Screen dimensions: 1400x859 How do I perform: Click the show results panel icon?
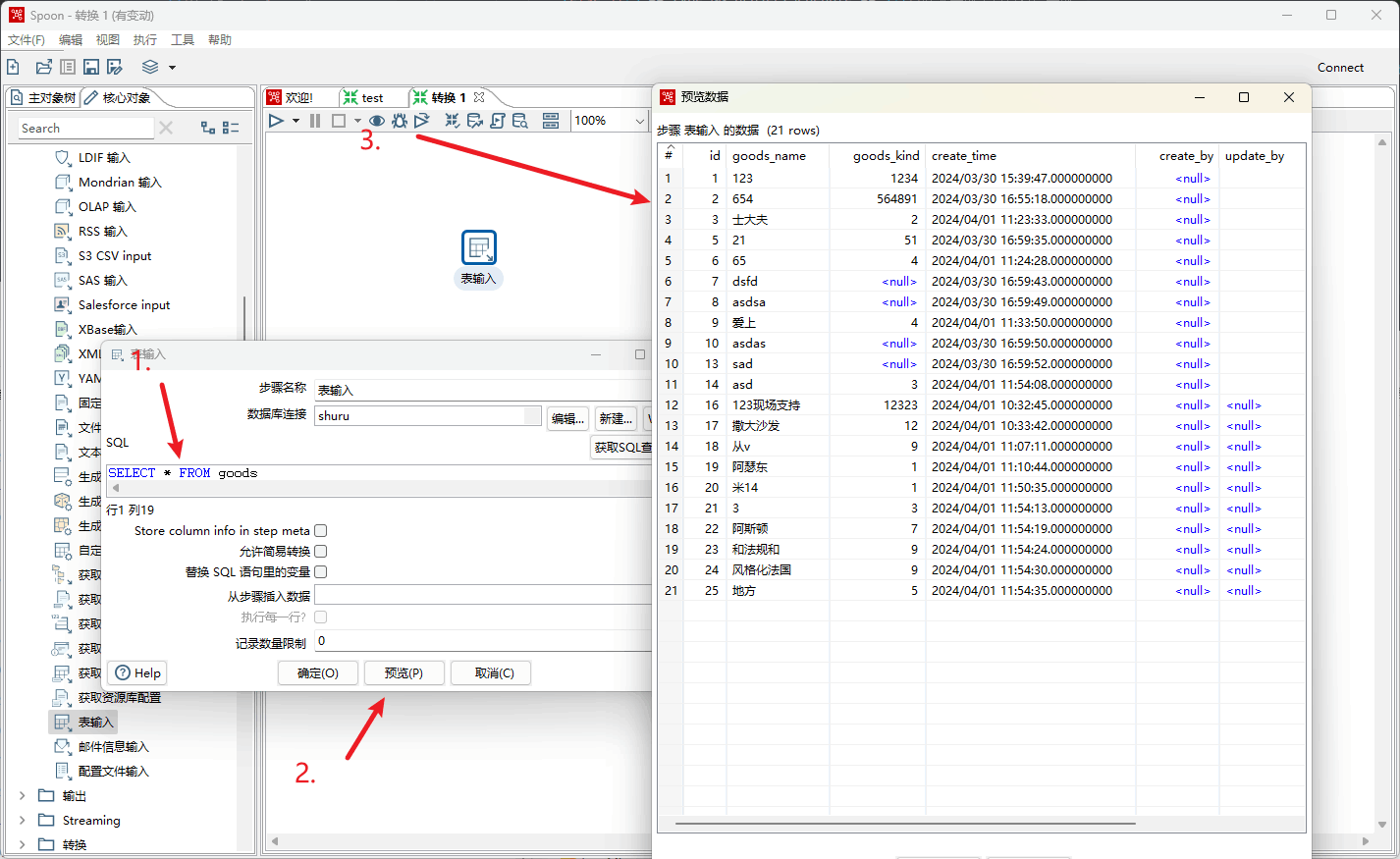(551, 121)
